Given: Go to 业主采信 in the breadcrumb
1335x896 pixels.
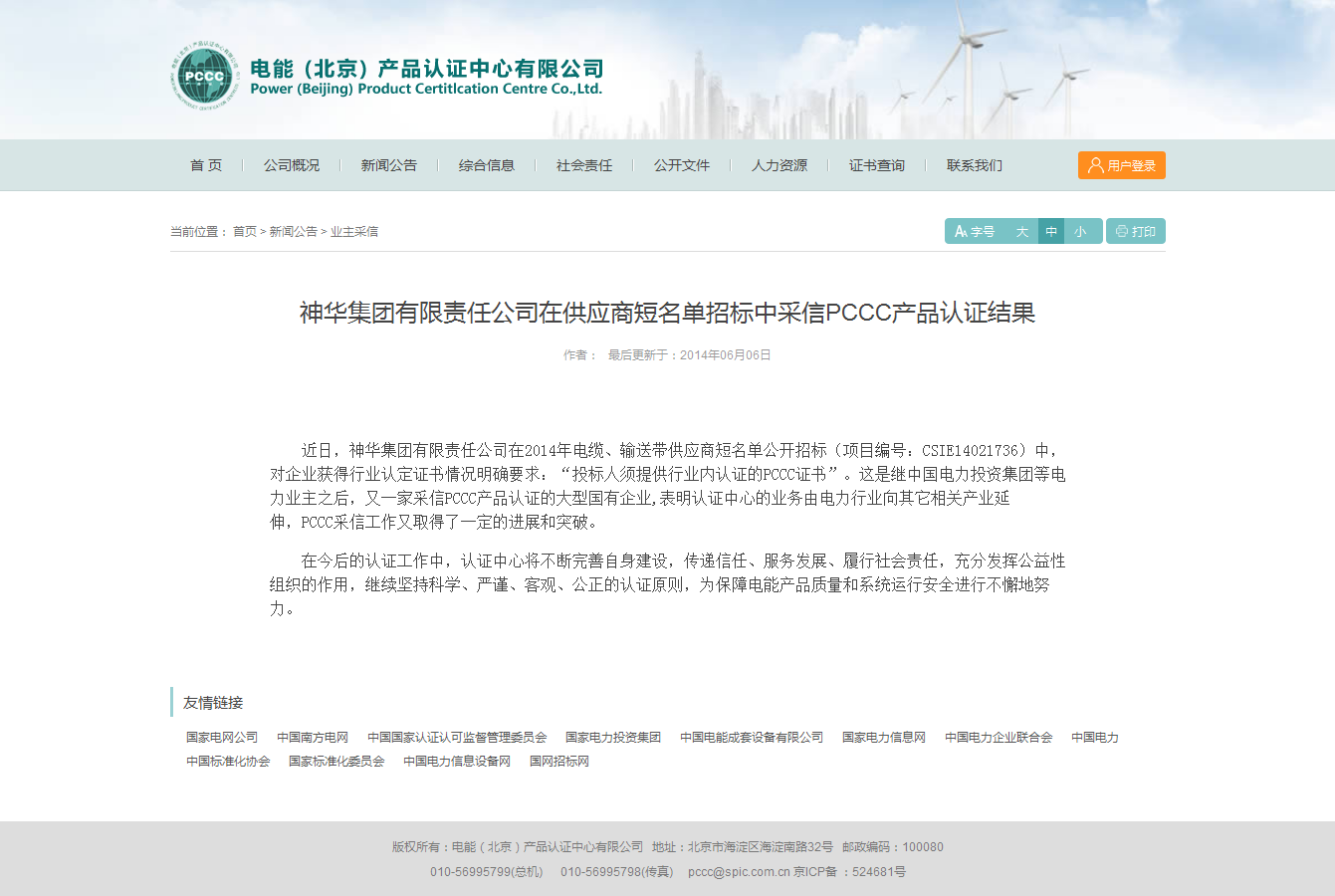Looking at the screenshot, I should [354, 231].
